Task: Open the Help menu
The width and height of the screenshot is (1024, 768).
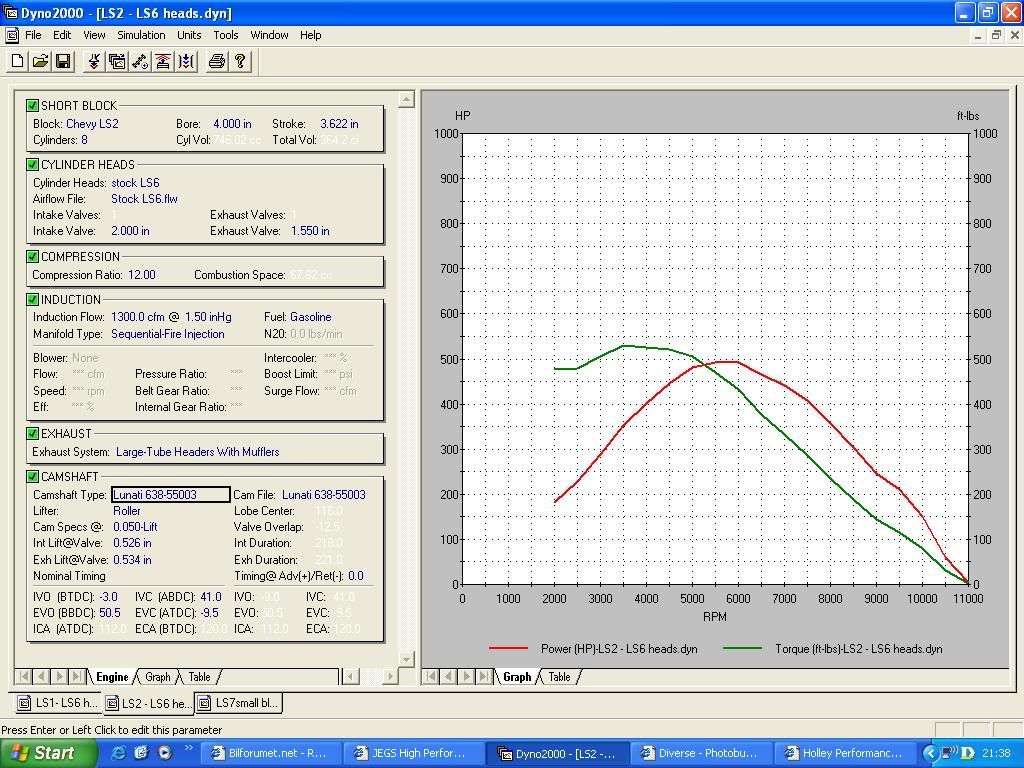Action: [x=310, y=35]
